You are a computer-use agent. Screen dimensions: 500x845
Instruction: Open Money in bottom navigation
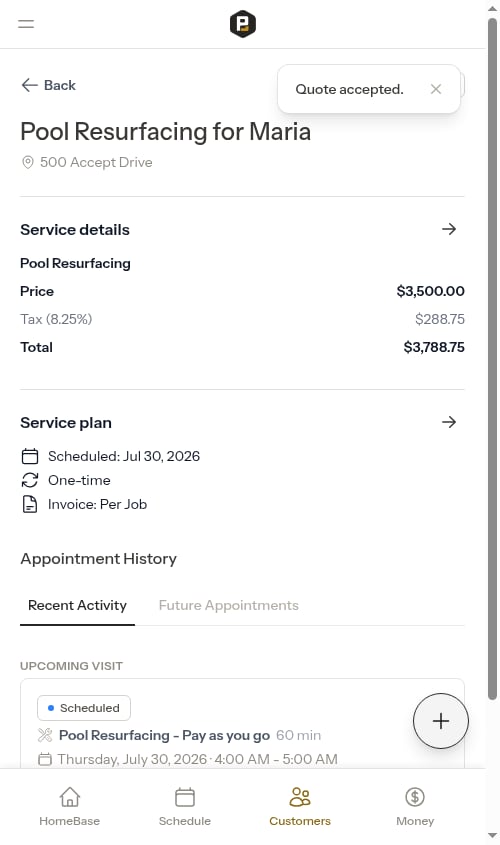click(415, 806)
